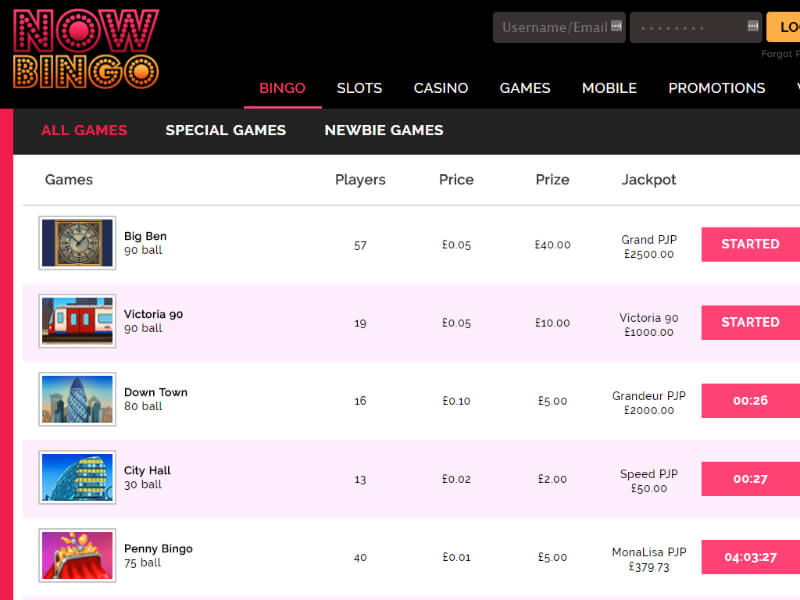Image resolution: width=800 pixels, height=600 pixels.
Task: Open the CASINO menu item
Action: coord(441,88)
